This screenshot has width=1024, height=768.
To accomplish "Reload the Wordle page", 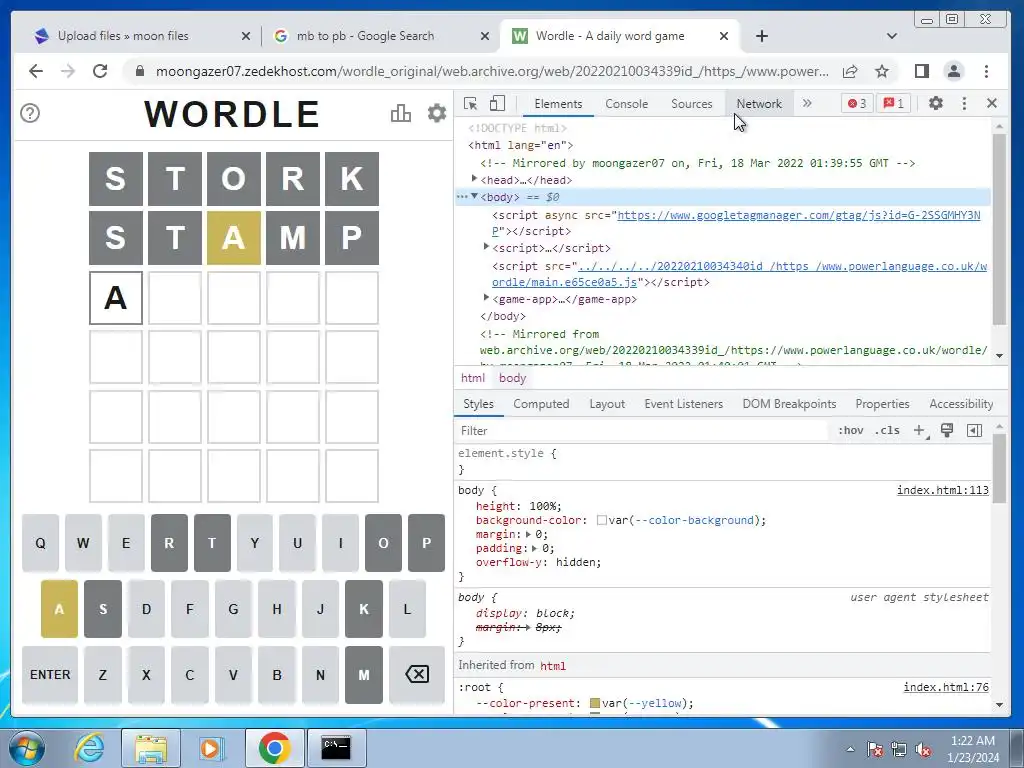I will tap(100, 71).
